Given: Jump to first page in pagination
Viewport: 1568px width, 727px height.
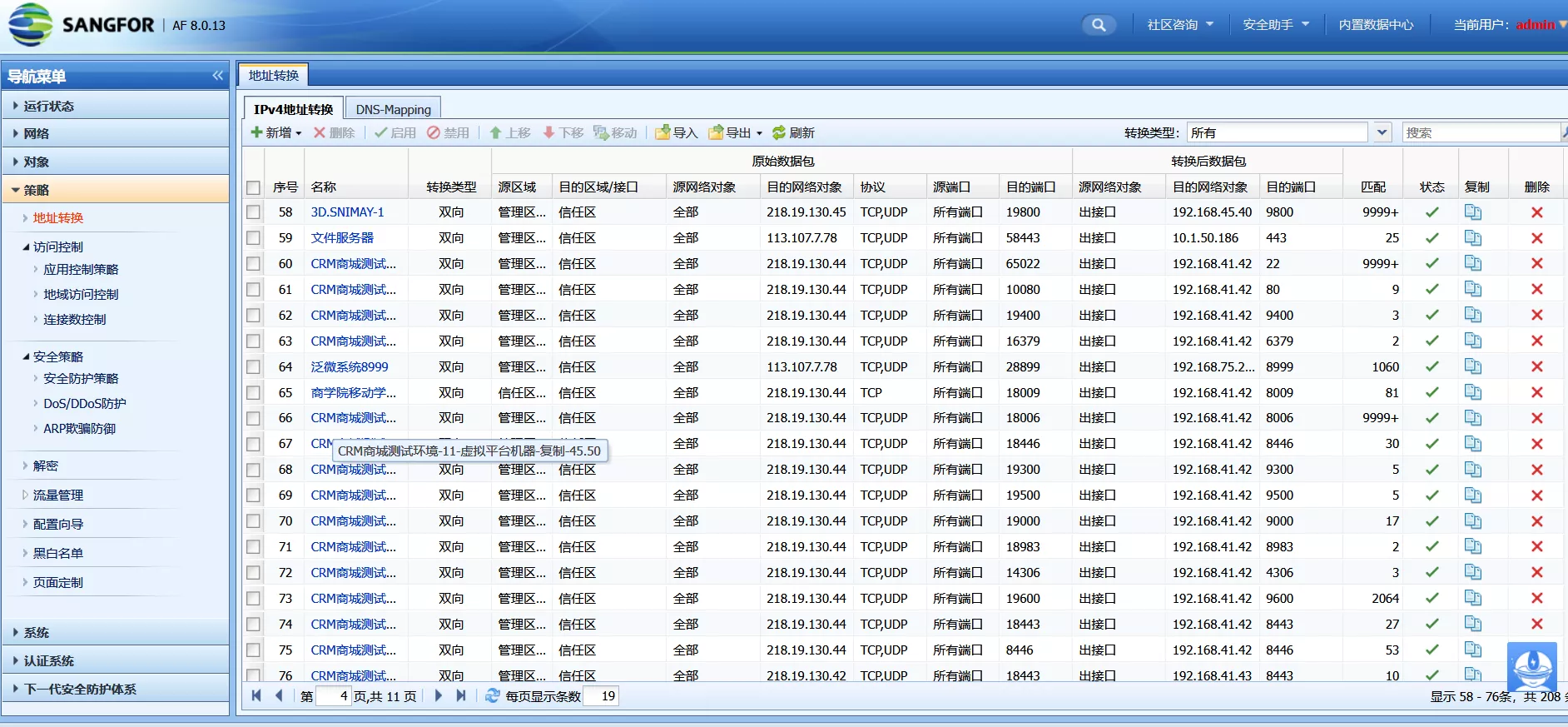Looking at the screenshot, I should pyautogui.click(x=256, y=696).
